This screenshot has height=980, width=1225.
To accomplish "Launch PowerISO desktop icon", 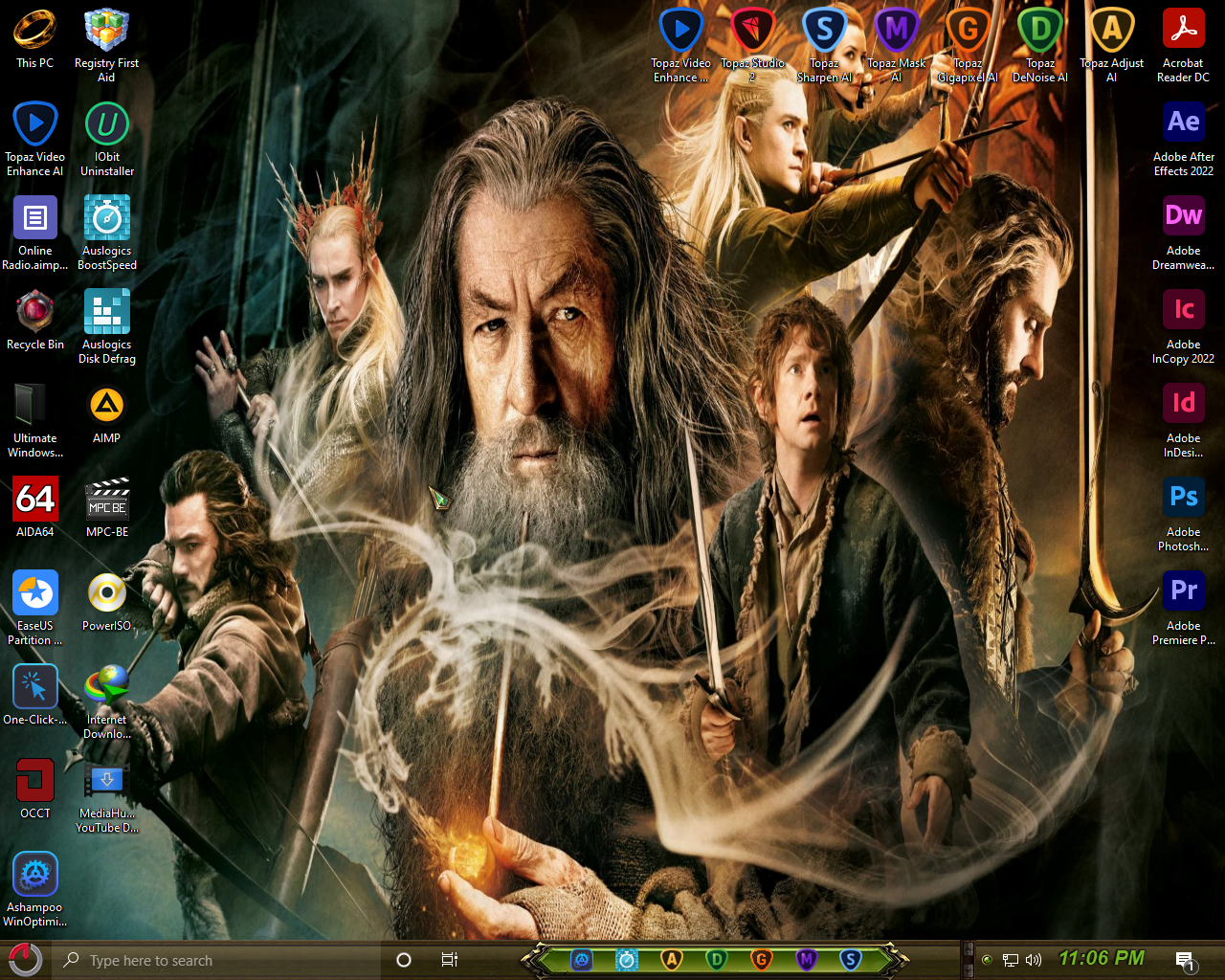I will 106,601.
